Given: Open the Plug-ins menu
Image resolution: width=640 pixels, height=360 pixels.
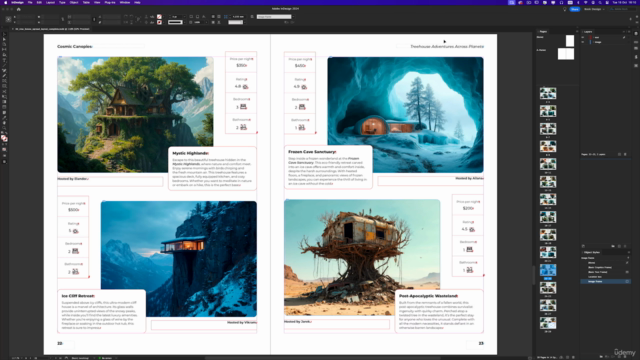Looking at the screenshot, I should point(110,2).
